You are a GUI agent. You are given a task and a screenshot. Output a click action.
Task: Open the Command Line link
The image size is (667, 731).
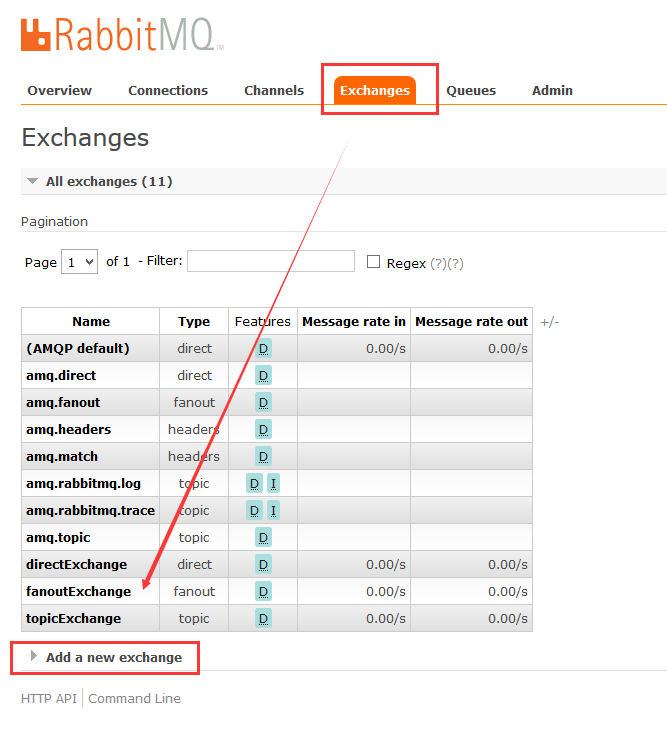pos(134,698)
